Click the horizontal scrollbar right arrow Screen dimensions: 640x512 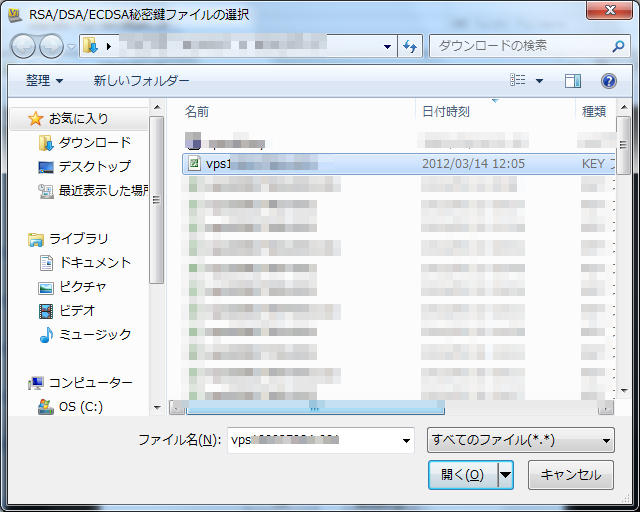pyautogui.click(x=605, y=407)
